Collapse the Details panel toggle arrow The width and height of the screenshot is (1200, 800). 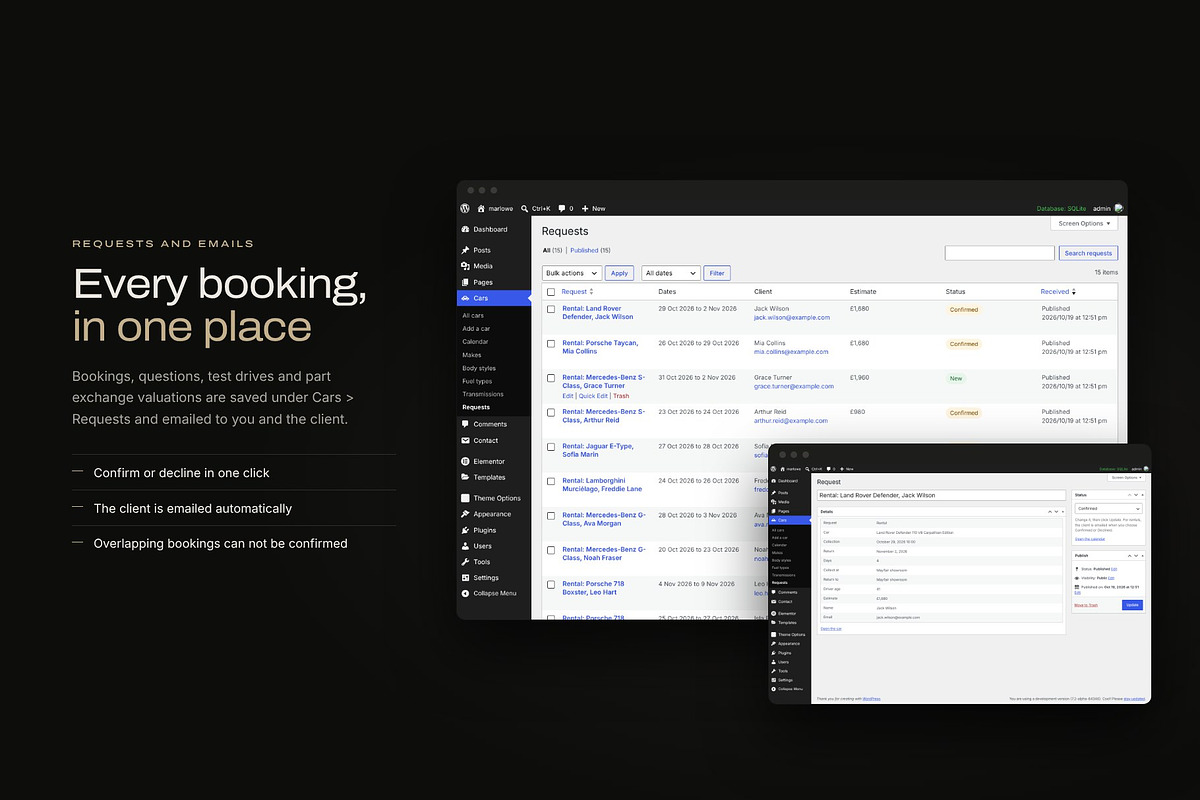(1063, 511)
